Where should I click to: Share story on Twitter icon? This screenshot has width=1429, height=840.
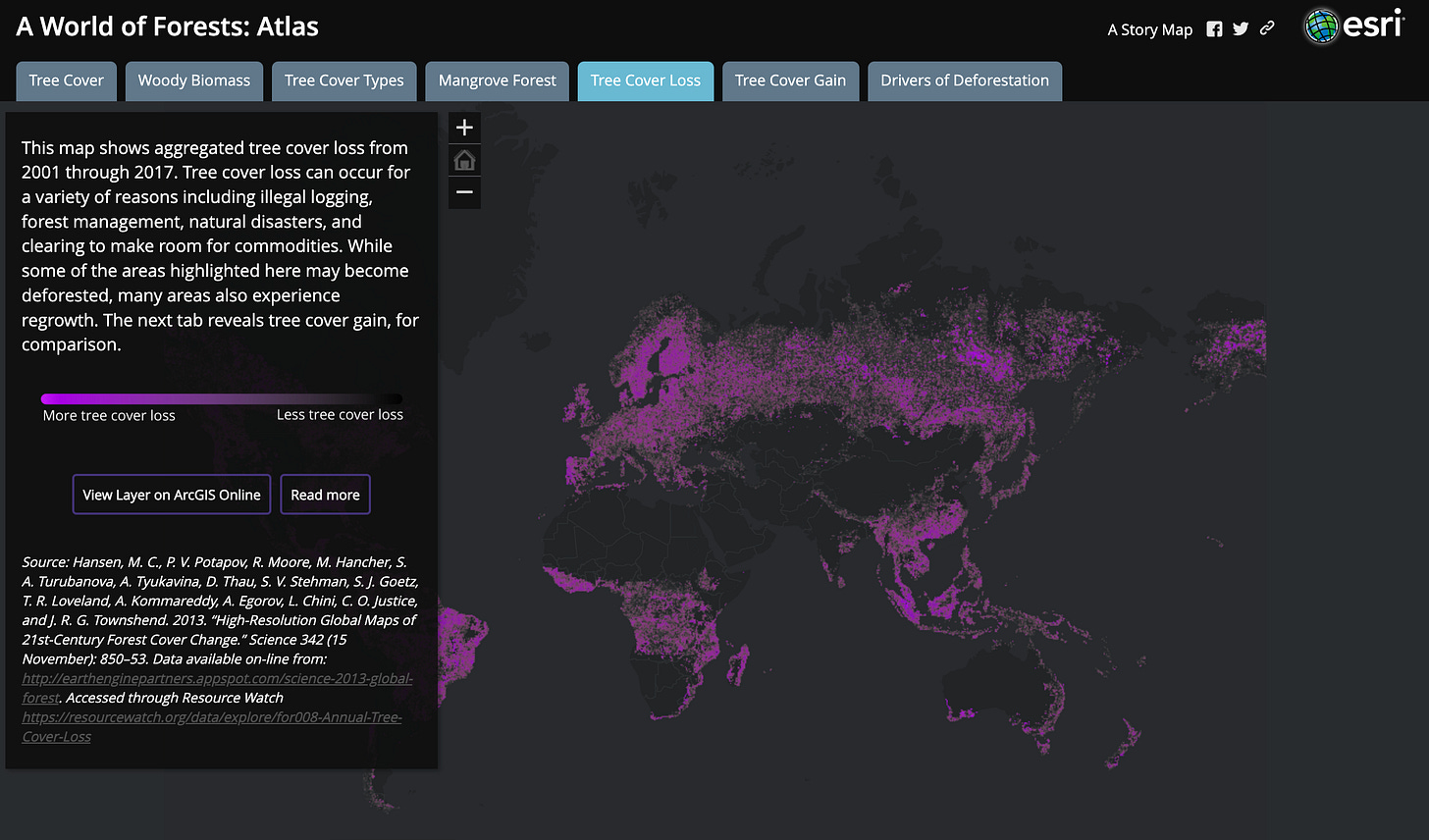(1241, 29)
